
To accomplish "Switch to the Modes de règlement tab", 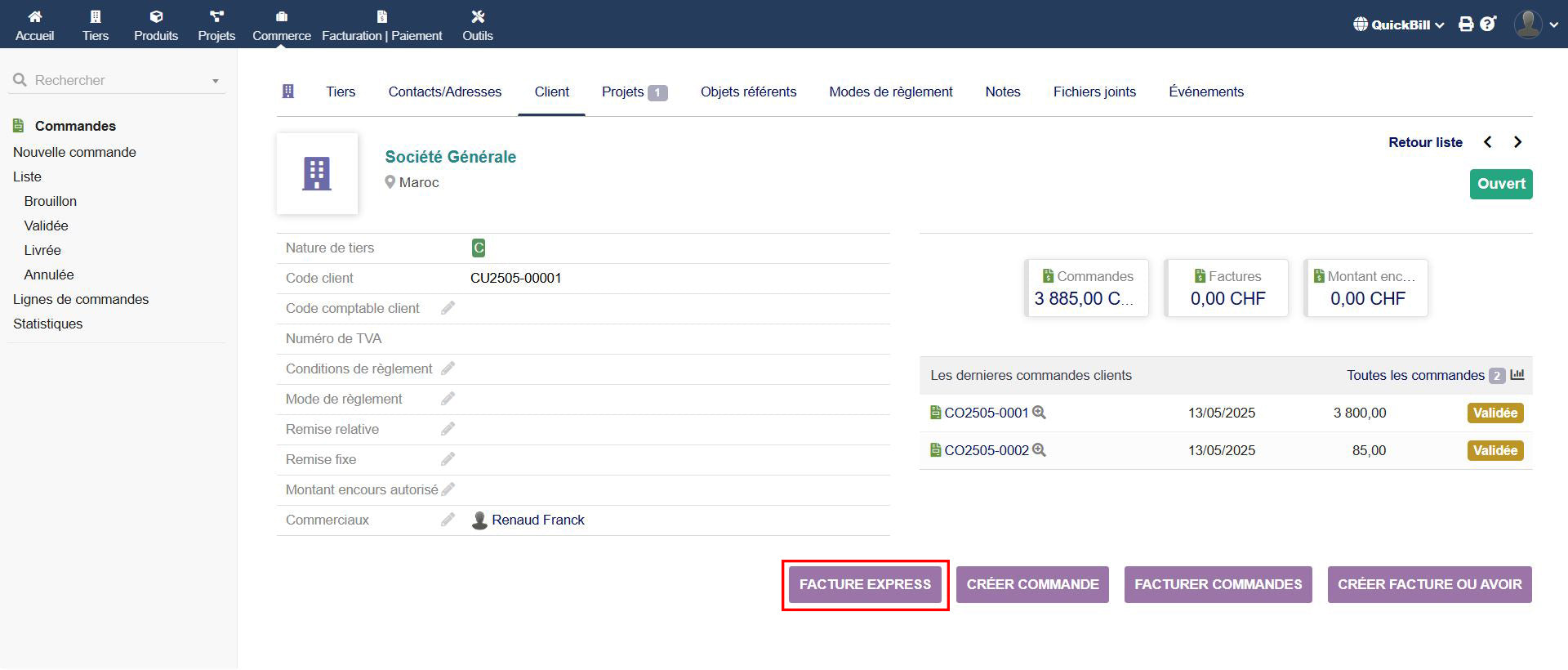I will tap(890, 92).
